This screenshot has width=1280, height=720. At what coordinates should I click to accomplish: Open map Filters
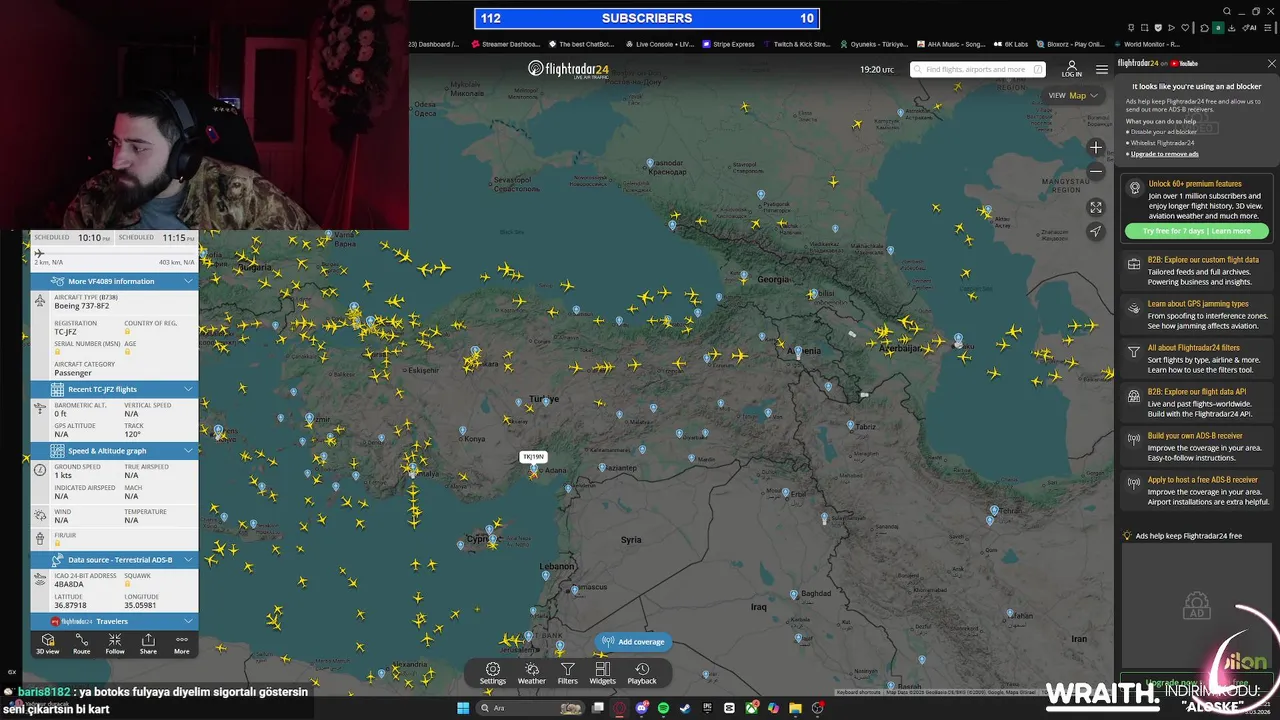click(567, 674)
